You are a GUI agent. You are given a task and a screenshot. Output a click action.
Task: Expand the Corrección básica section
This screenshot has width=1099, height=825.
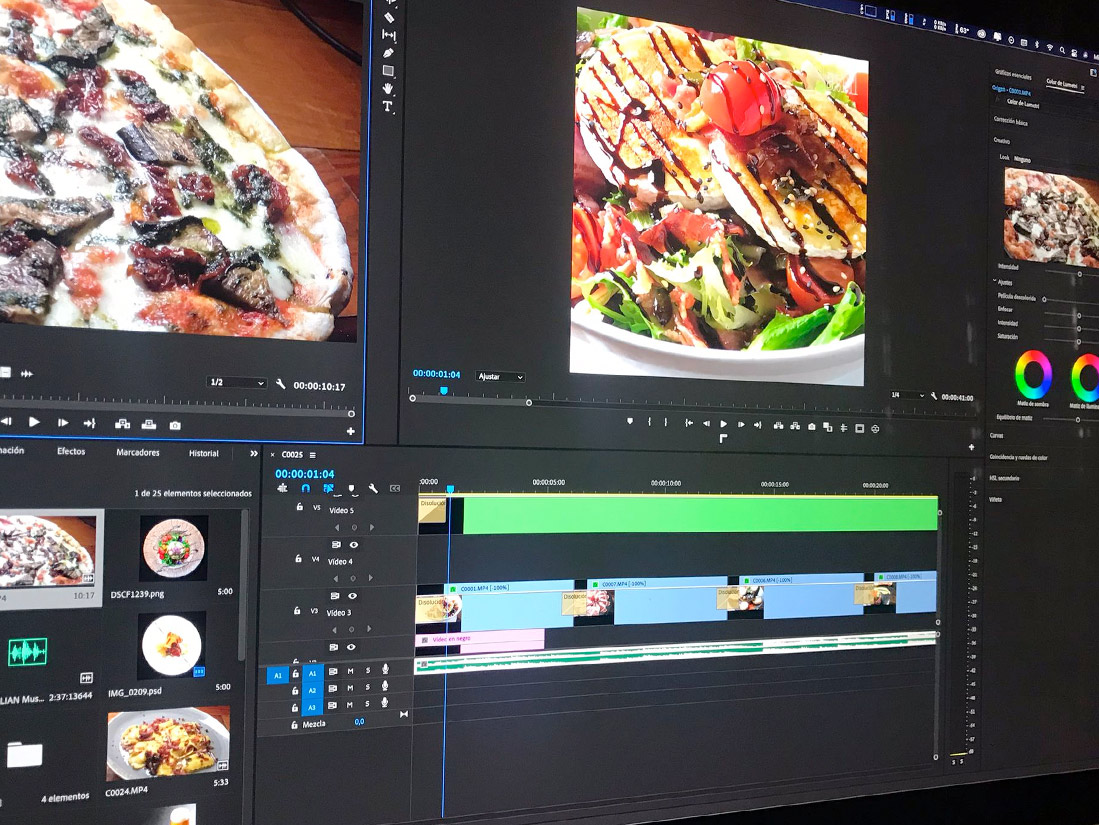click(x=1010, y=121)
